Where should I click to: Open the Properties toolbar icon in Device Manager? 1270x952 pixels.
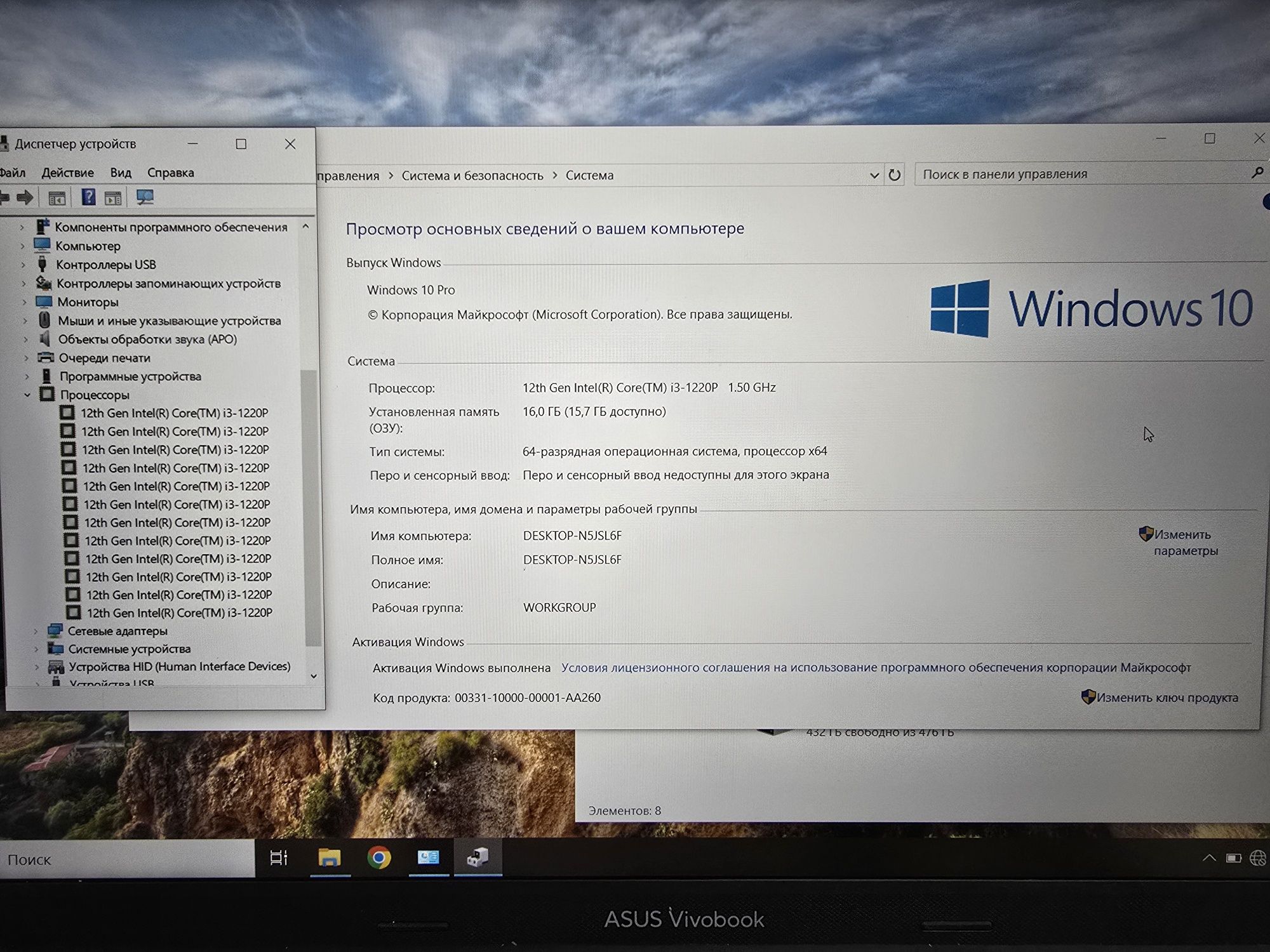[x=57, y=198]
